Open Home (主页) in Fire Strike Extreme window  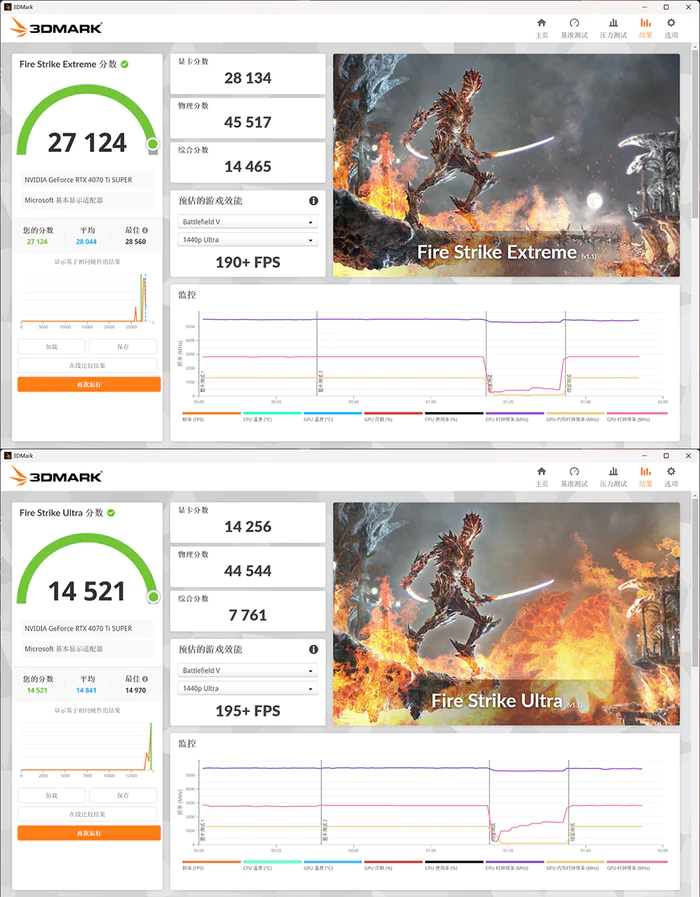click(x=541, y=27)
